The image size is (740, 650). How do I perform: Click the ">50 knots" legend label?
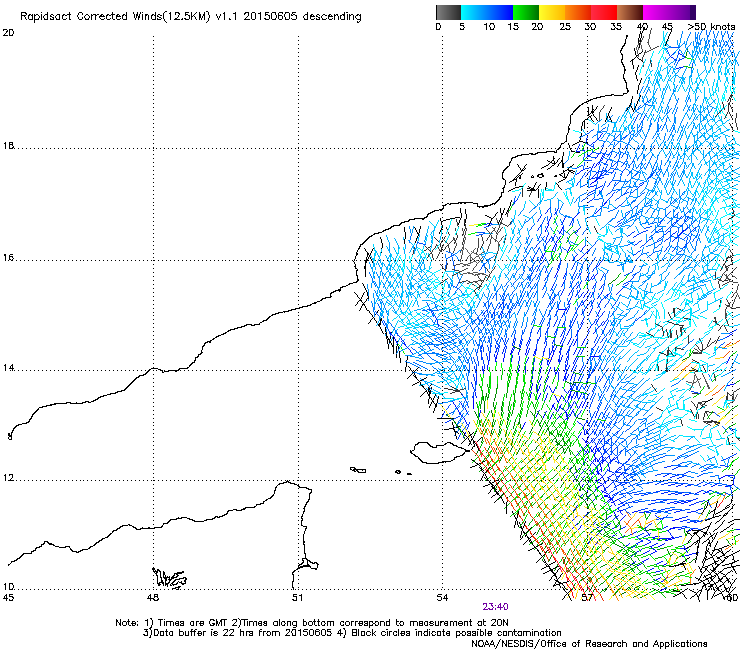[711, 27]
